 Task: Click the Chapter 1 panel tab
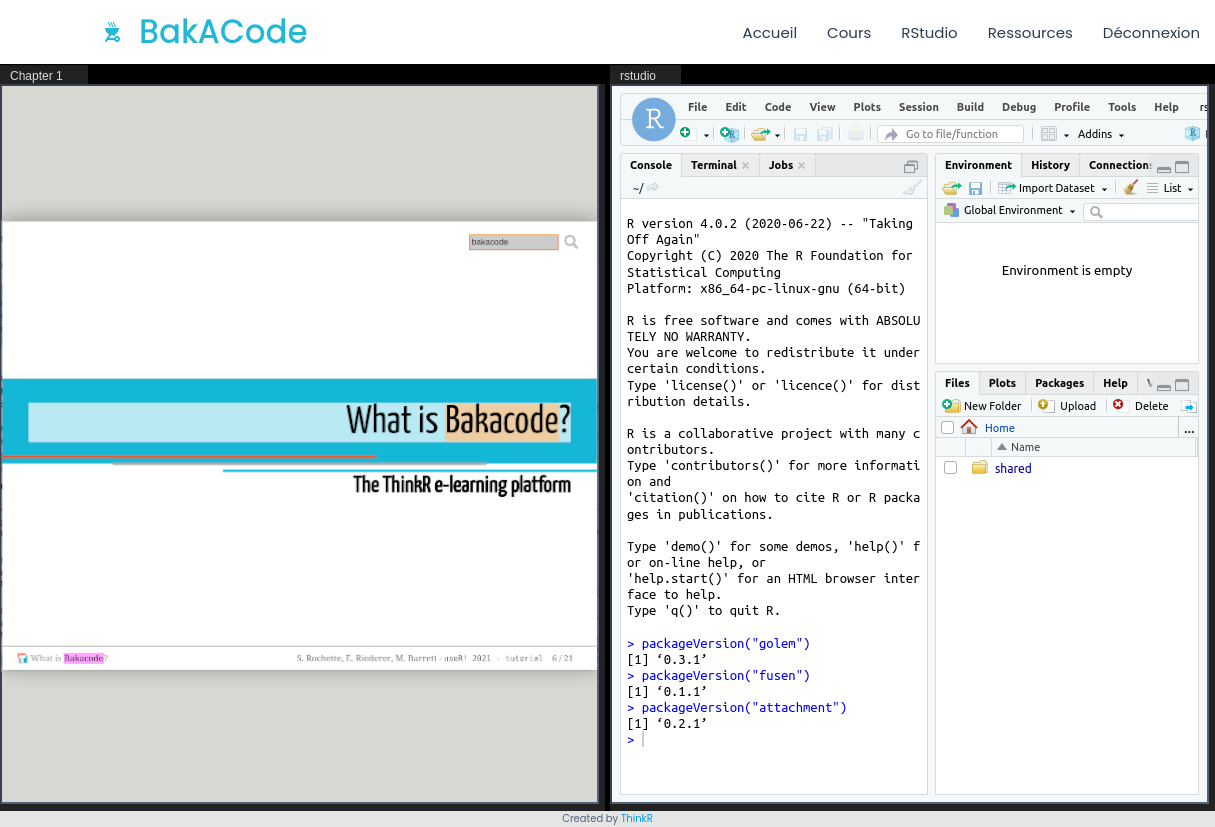coord(44,75)
